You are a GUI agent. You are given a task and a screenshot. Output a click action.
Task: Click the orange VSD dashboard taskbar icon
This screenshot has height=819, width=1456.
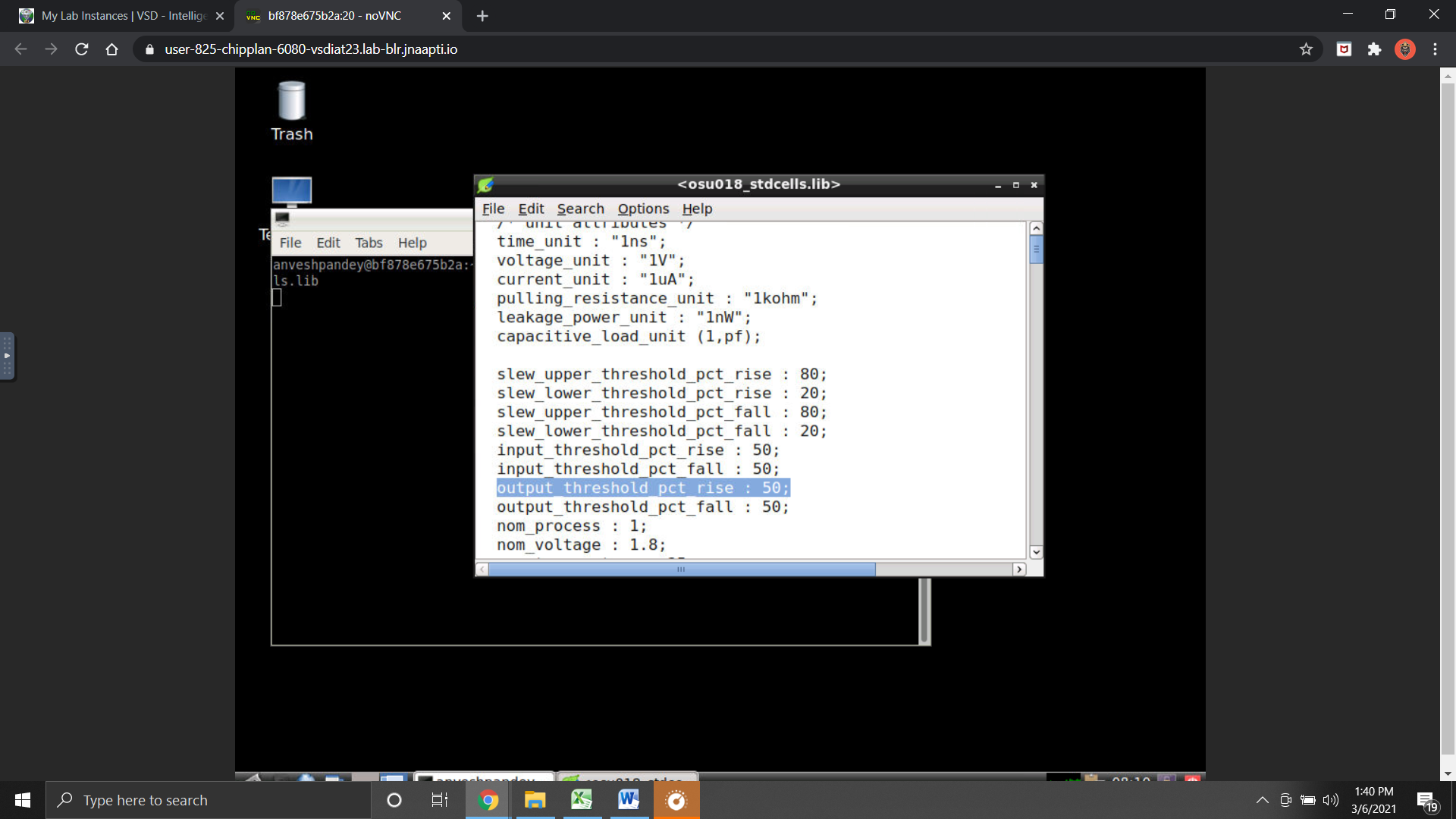click(x=675, y=800)
